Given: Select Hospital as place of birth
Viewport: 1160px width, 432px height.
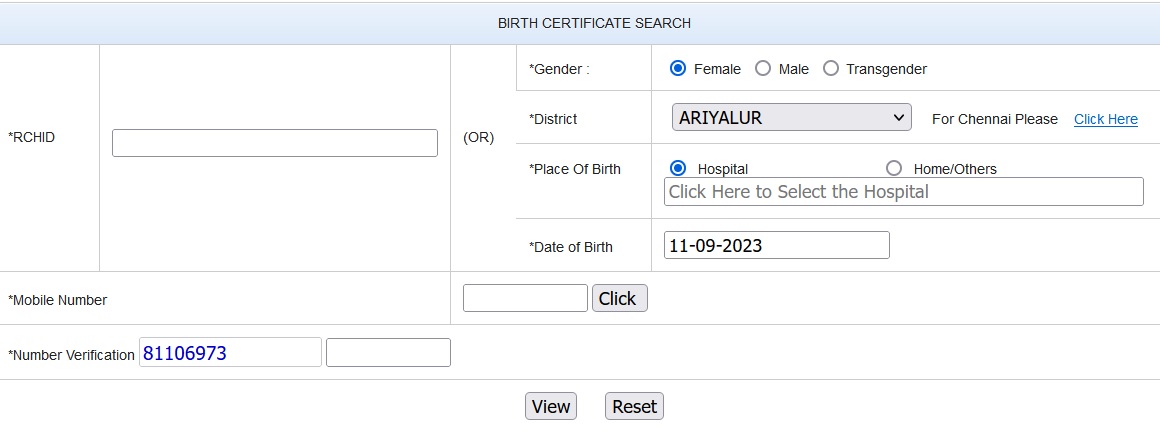Looking at the screenshot, I should coord(678,168).
